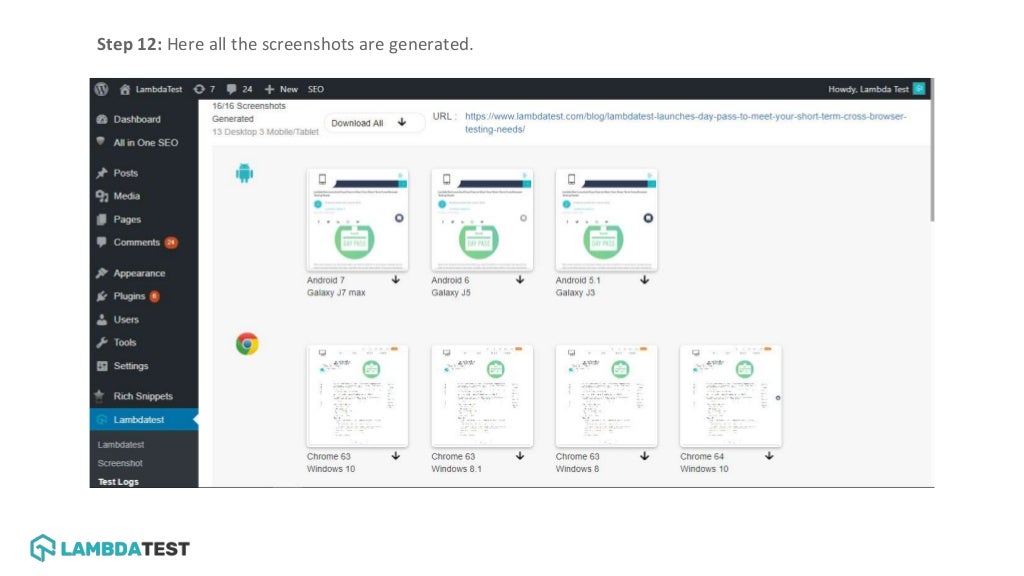The width and height of the screenshot is (1024, 576).
Task: Download the Chrome 63 Windows 10 screenshot
Action: [396, 456]
